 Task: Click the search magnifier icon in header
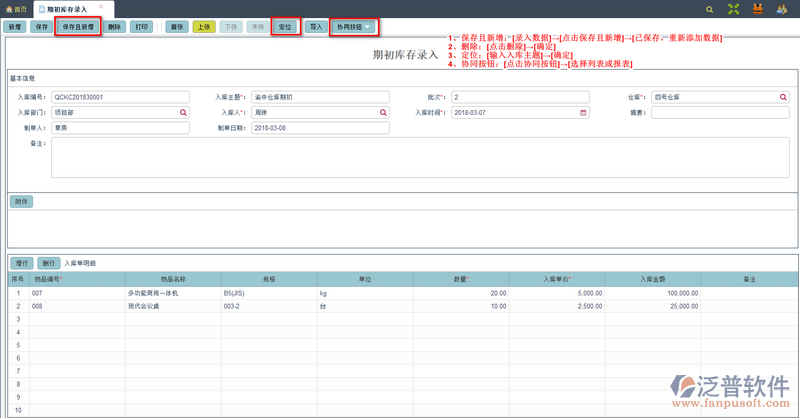pos(710,8)
